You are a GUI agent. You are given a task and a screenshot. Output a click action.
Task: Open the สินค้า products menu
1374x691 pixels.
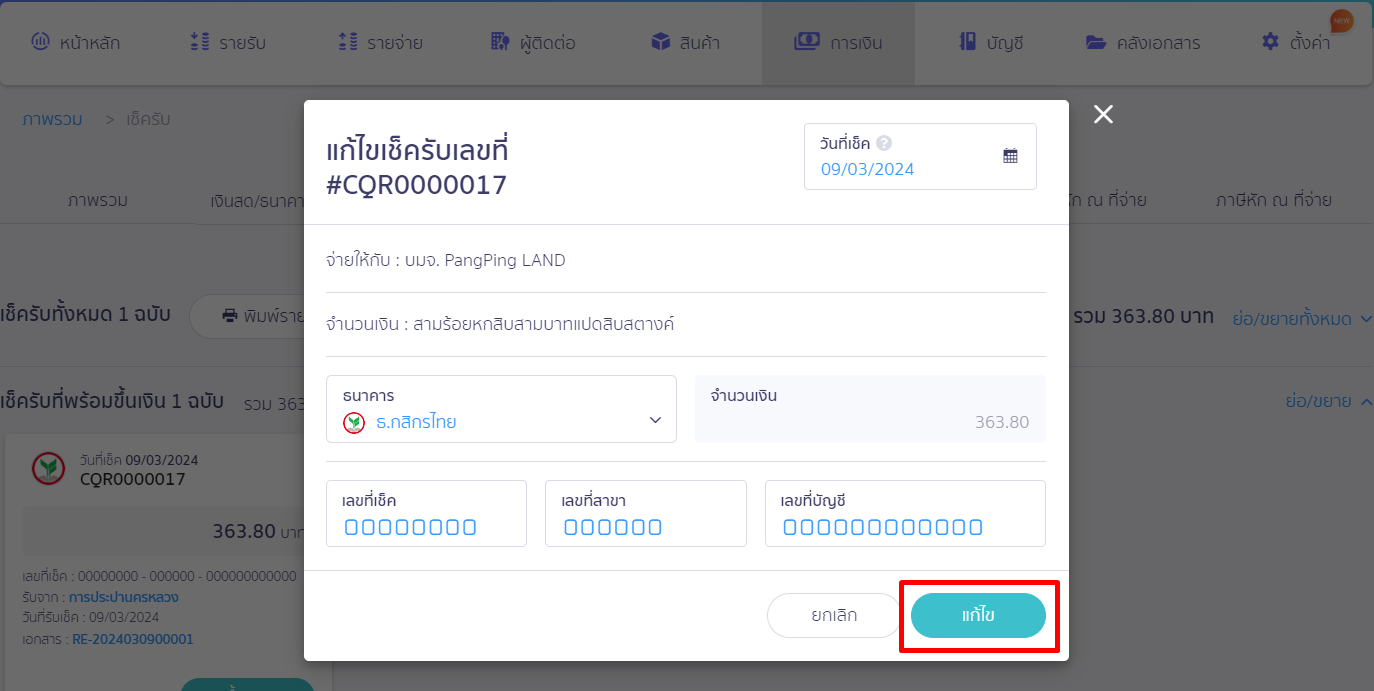coord(685,43)
